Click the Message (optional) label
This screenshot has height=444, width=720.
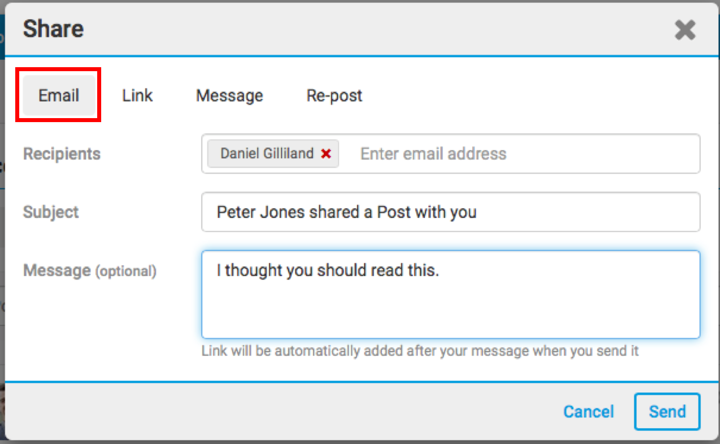[x=90, y=271]
